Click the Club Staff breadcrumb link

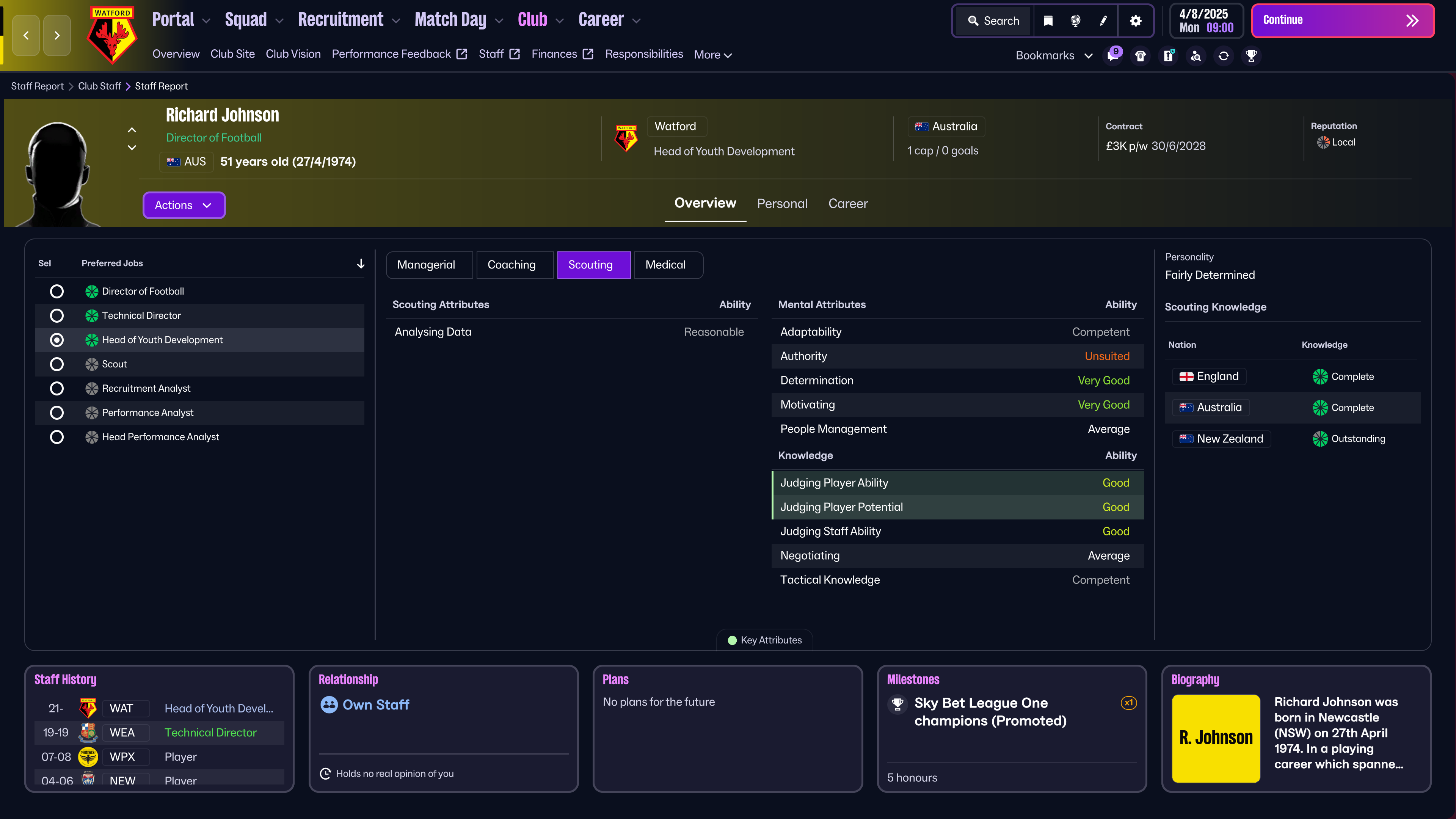[99, 86]
